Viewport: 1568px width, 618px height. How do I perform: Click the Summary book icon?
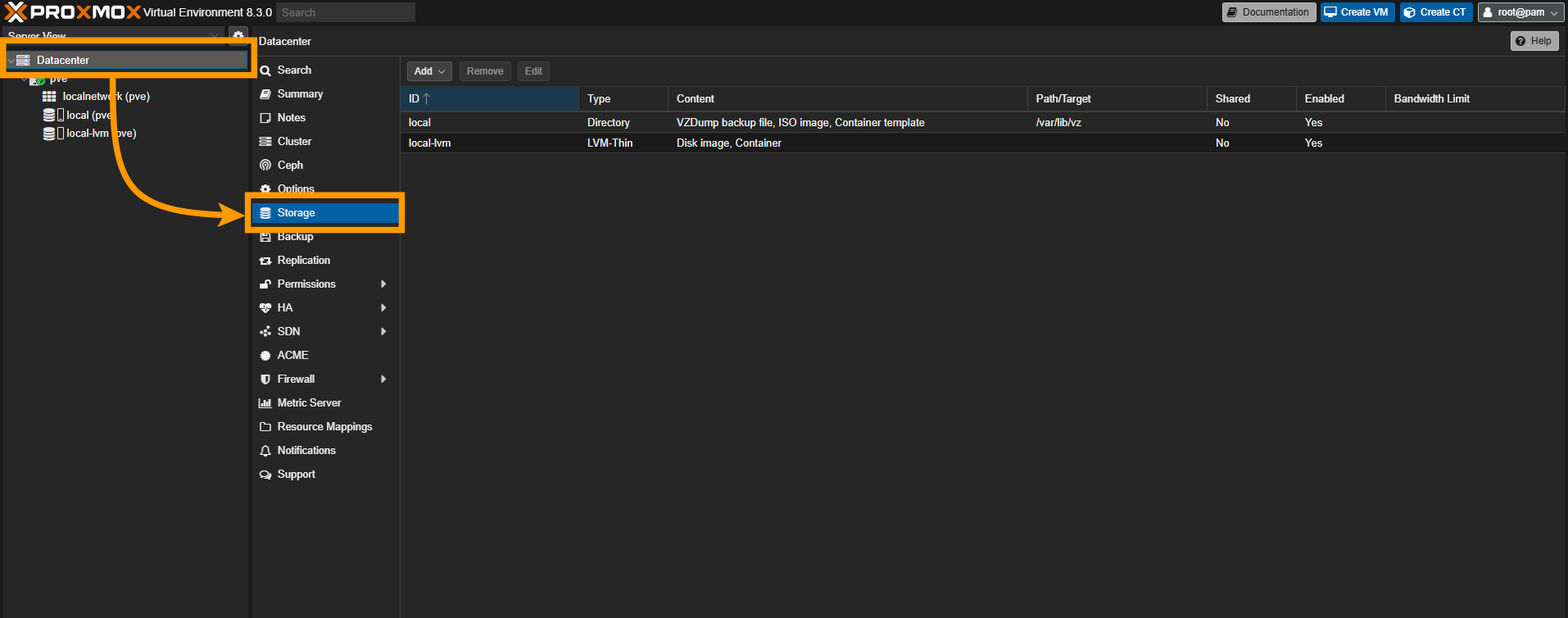click(265, 94)
